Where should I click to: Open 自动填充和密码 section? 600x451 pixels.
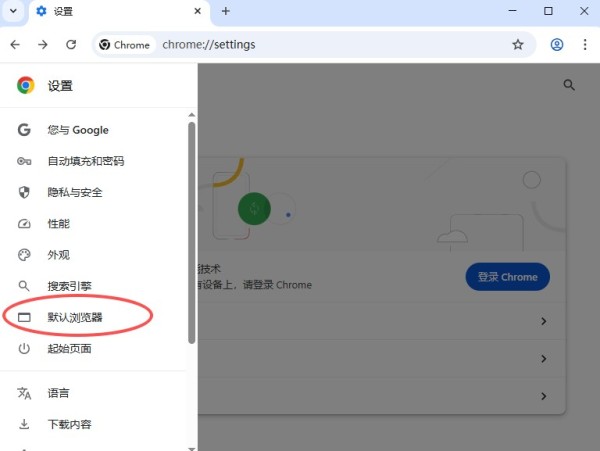(x=94, y=161)
